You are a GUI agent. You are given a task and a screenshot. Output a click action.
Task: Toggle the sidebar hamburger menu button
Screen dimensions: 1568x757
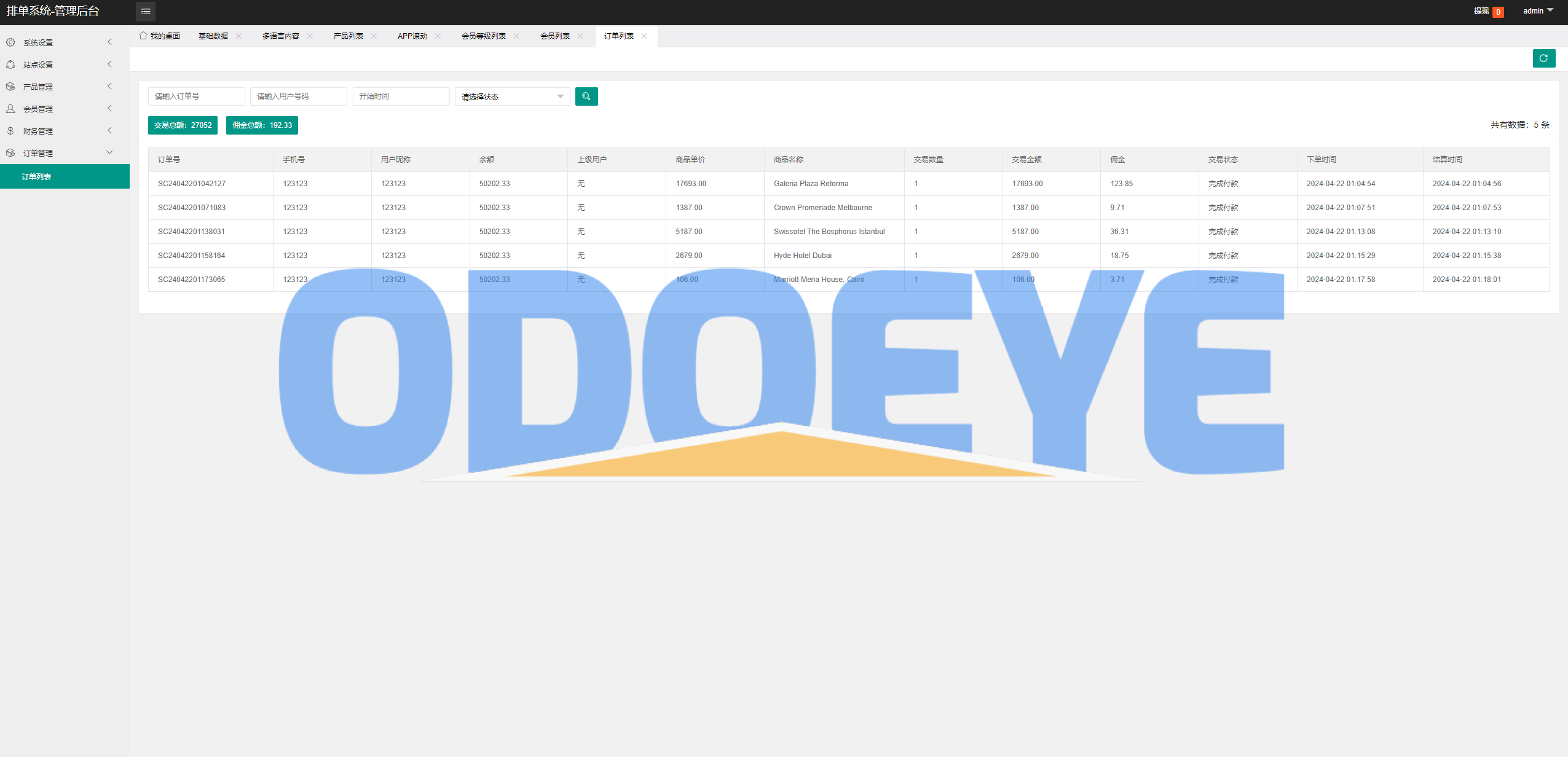click(146, 11)
